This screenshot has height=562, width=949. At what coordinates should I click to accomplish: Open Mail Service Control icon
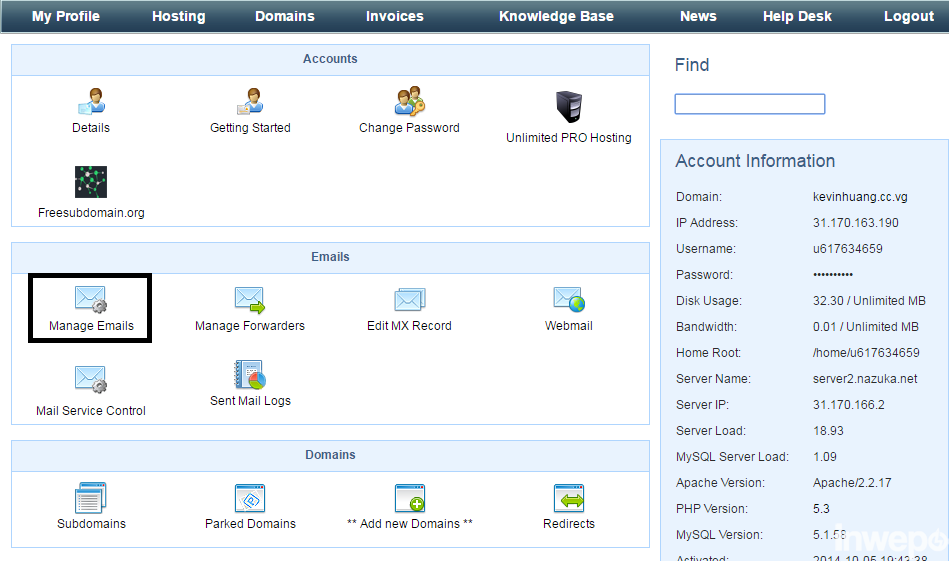click(x=91, y=380)
